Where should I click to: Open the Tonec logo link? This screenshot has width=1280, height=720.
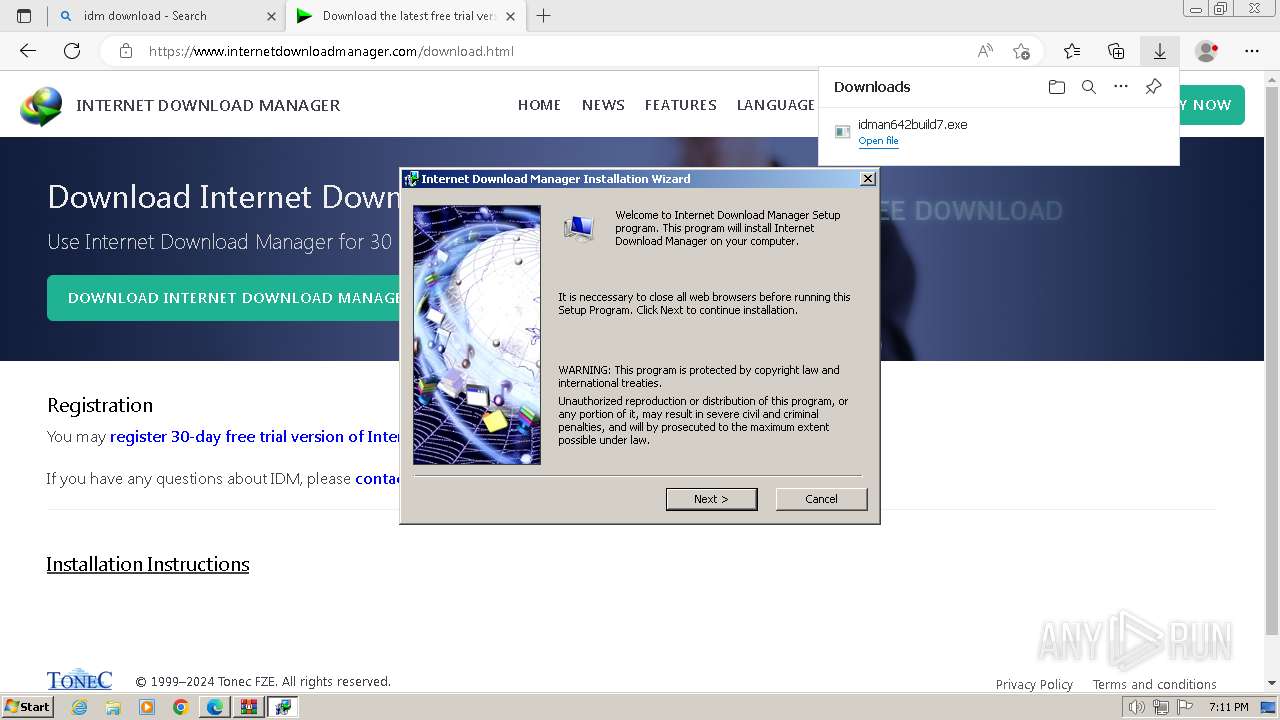tap(79, 680)
